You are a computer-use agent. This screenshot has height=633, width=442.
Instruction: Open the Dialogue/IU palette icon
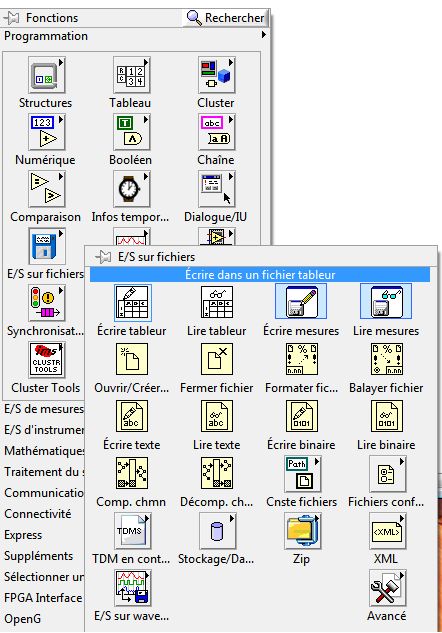pyautogui.click(x=217, y=189)
